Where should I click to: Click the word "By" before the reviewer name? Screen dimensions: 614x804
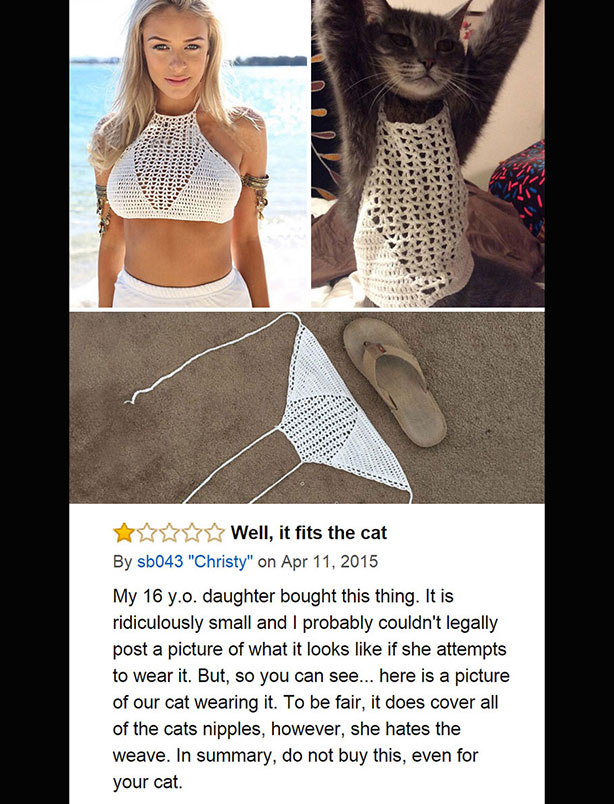coord(122,561)
